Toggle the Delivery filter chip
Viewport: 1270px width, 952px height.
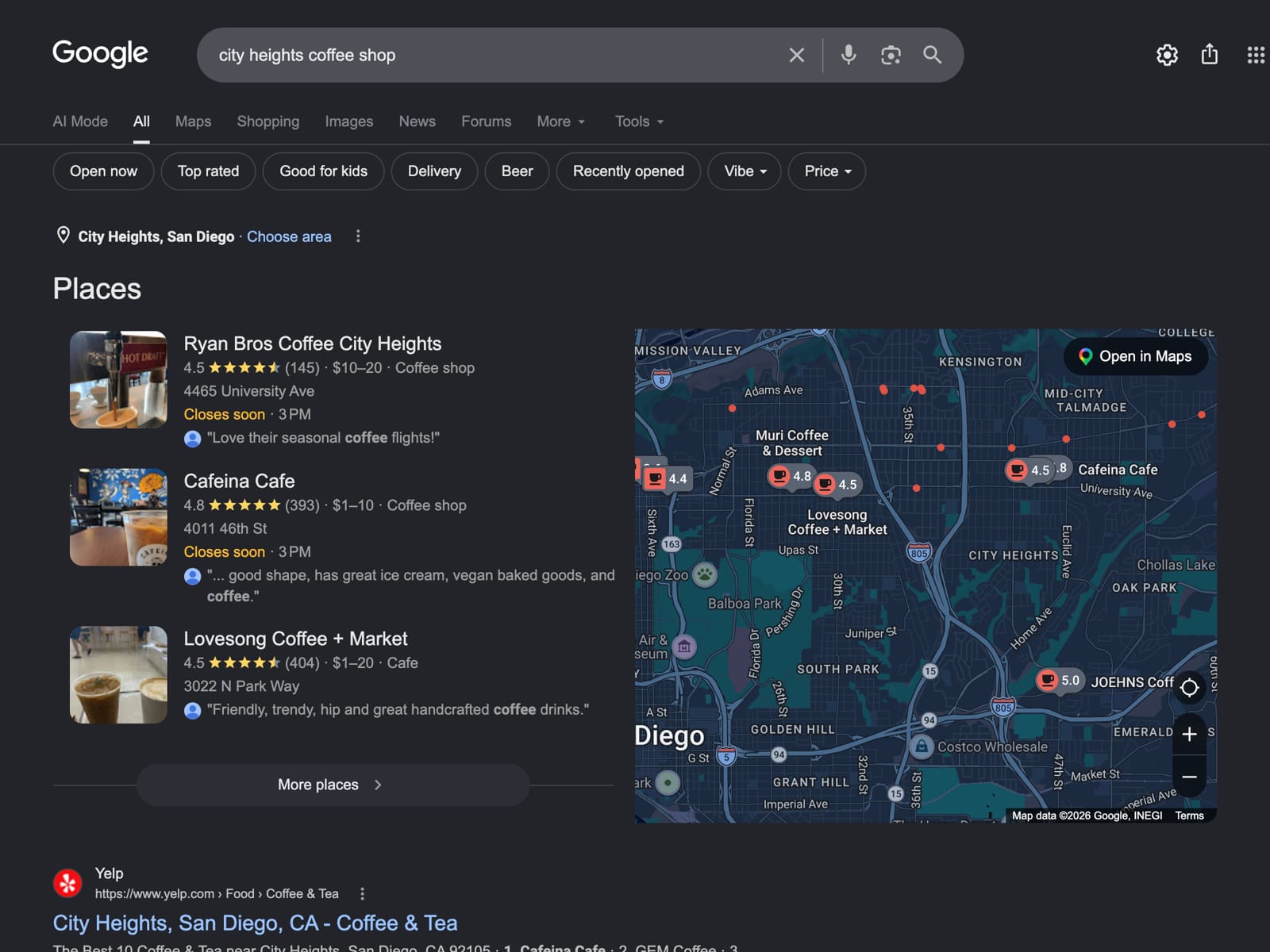tap(434, 171)
